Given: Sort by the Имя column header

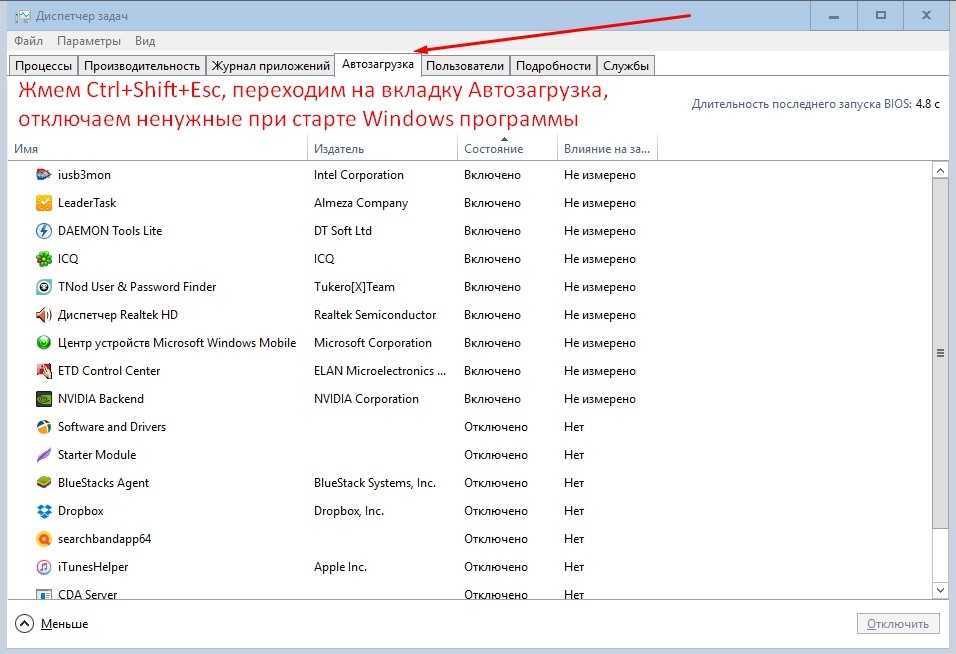Looking at the screenshot, I should (x=157, y=149).
